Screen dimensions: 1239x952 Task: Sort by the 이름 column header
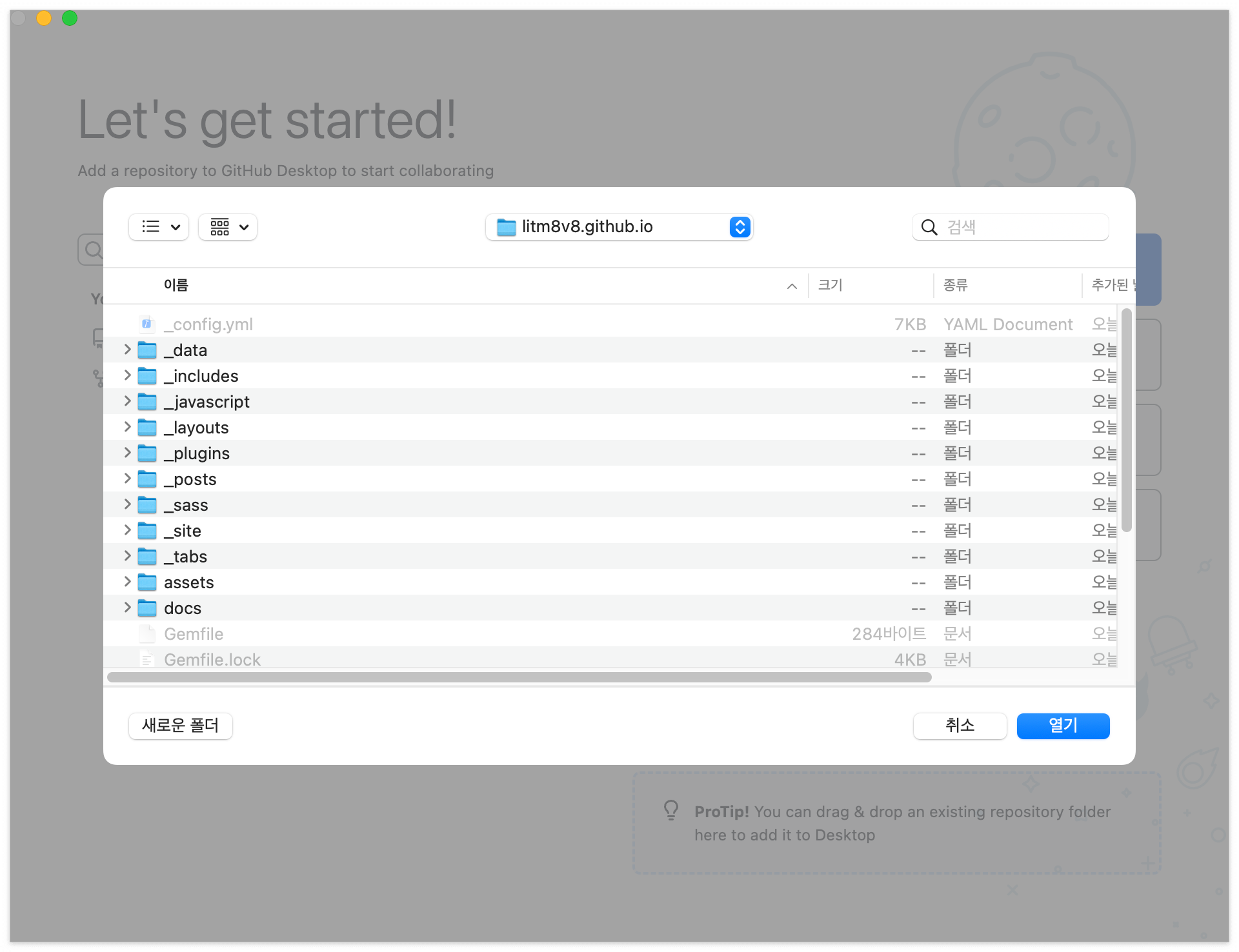click(176, 285)
